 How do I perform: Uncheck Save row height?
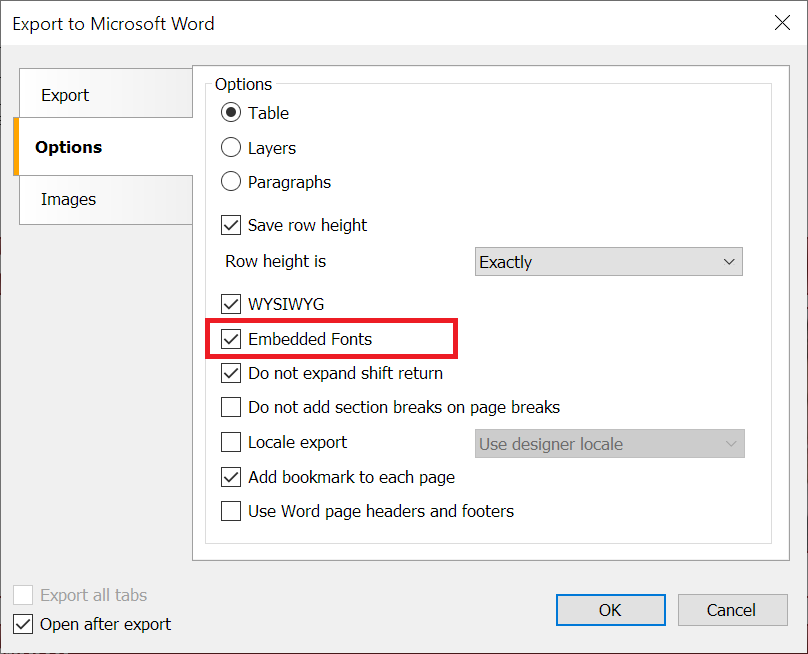tap(231, 225)
